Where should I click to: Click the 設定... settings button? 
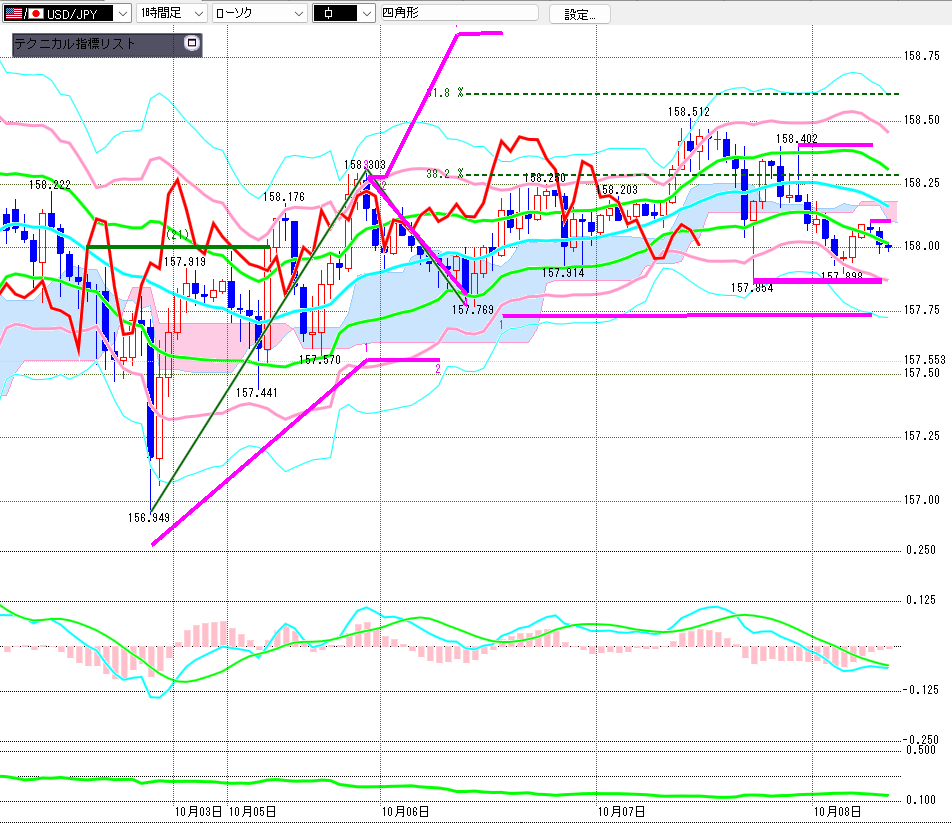pyautogui.click(x=579, y=14)
